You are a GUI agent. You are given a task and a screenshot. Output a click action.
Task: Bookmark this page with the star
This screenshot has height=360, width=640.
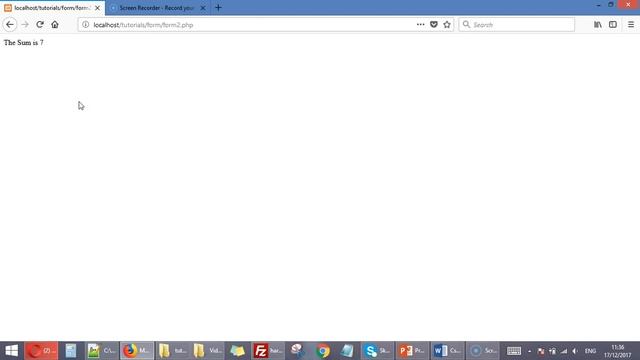tap(447, 24)
